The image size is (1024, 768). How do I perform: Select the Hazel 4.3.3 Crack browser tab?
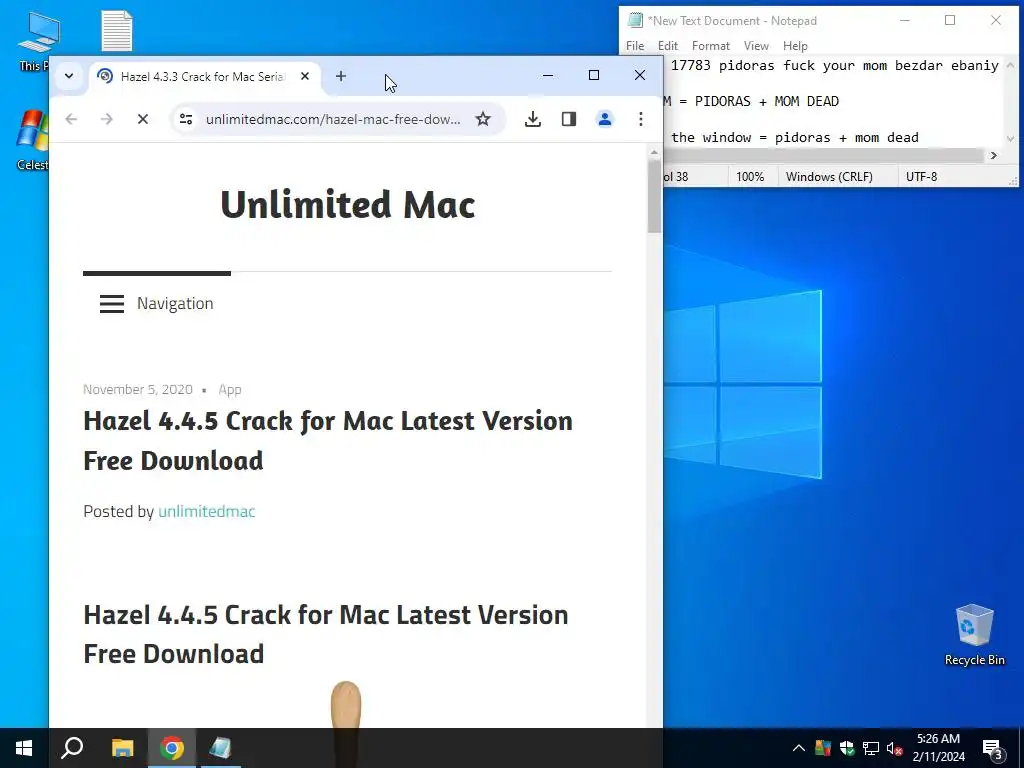pyautogui.click(x=204, y=76)
